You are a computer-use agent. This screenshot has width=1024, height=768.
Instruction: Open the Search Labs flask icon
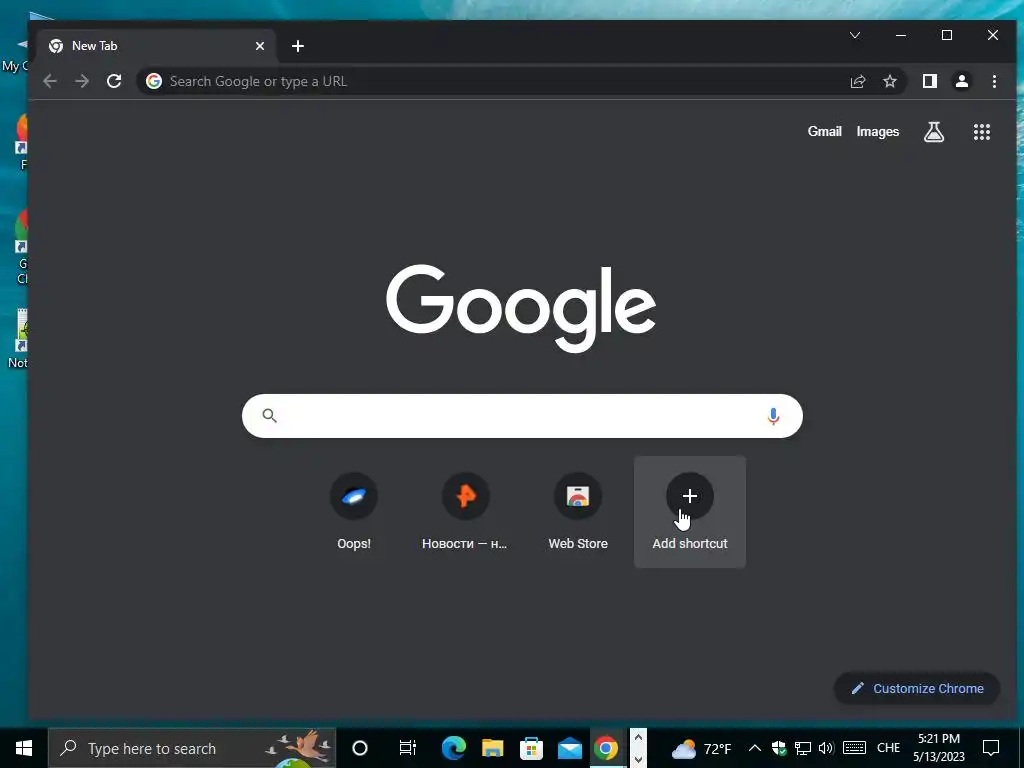click(934, 132)
